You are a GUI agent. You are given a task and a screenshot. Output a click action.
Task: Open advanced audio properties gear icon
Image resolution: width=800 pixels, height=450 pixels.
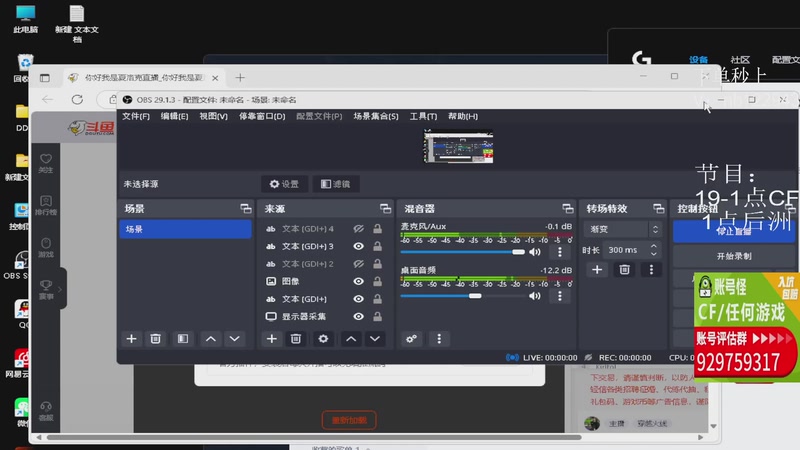point(412,339)
